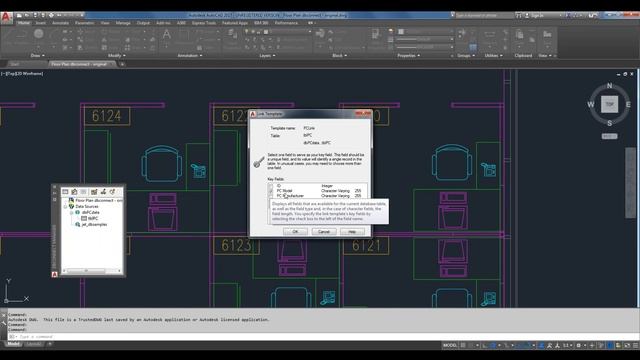Open the Featured Apps ribbon tab
The width and height of the screenshot is (640, 360).
click(x=235, y=23)
